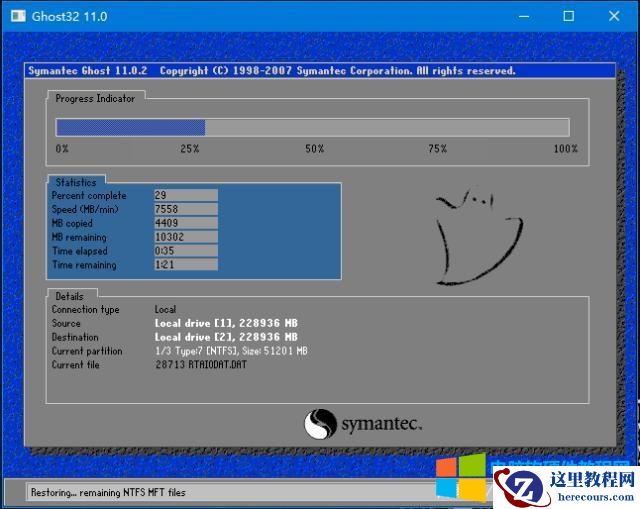Click the 'Details' group label
The height and width of the screenshot is (509, 640).
(69, 296)
